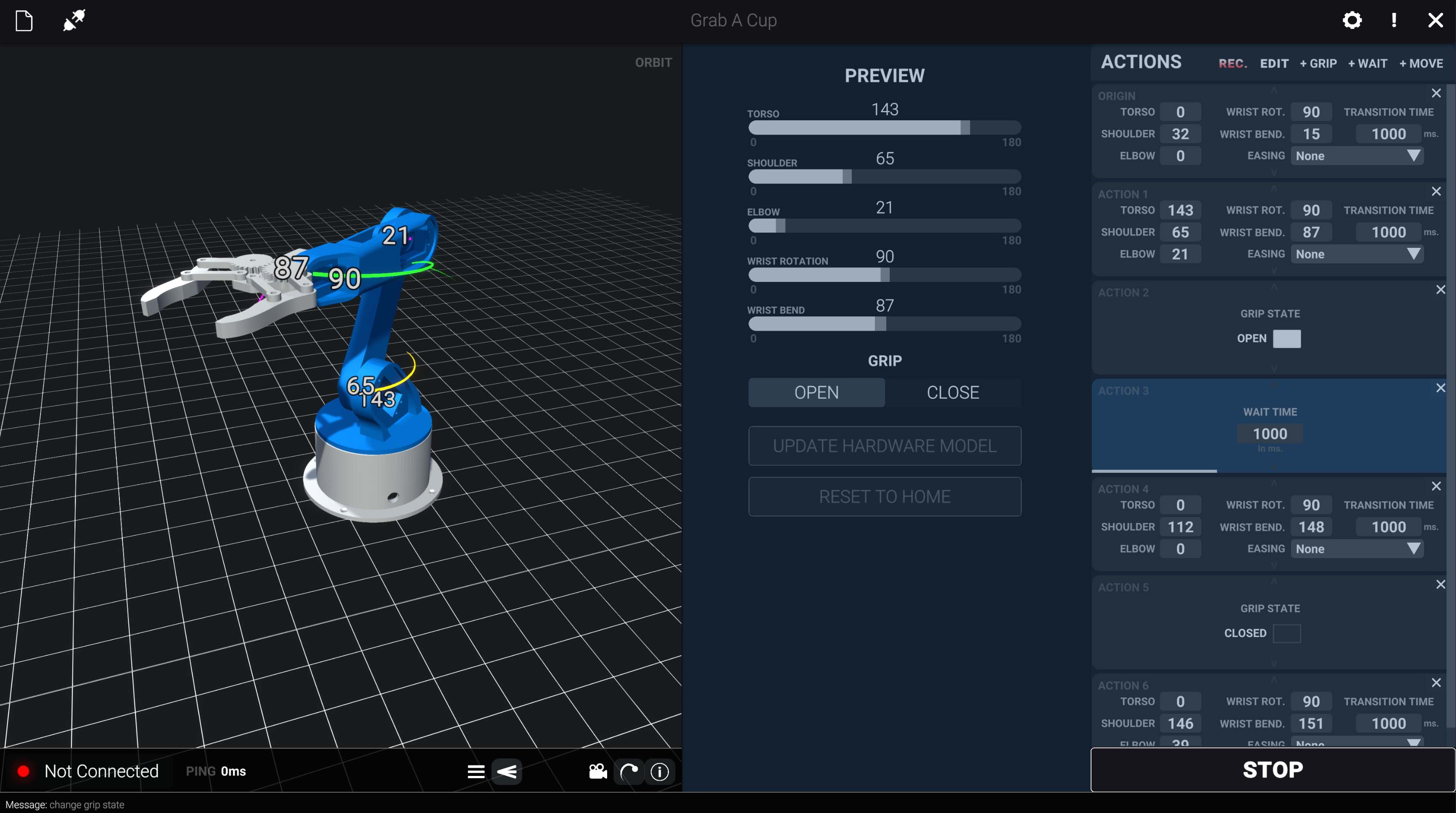Select the REC. mode in Actions panel
Screen dimensions: 1456x813
point(1232,63)
